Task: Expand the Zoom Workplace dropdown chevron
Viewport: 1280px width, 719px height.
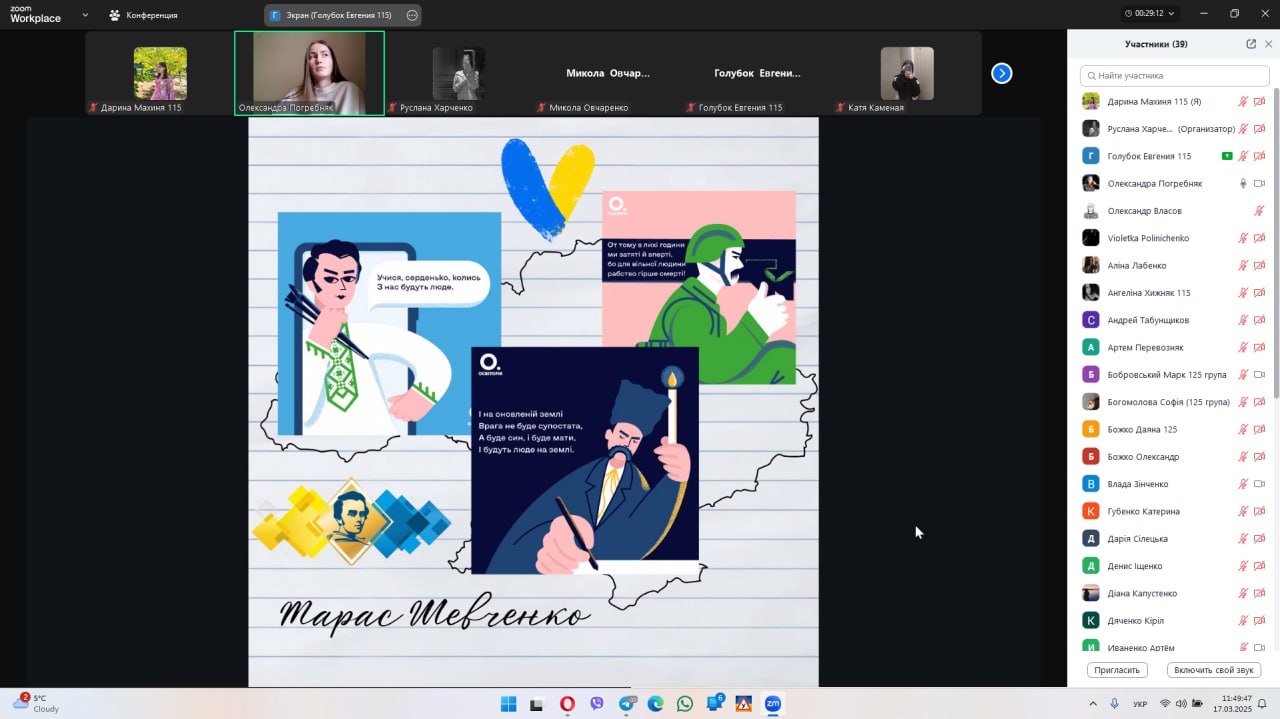Action: click(84, 15)
